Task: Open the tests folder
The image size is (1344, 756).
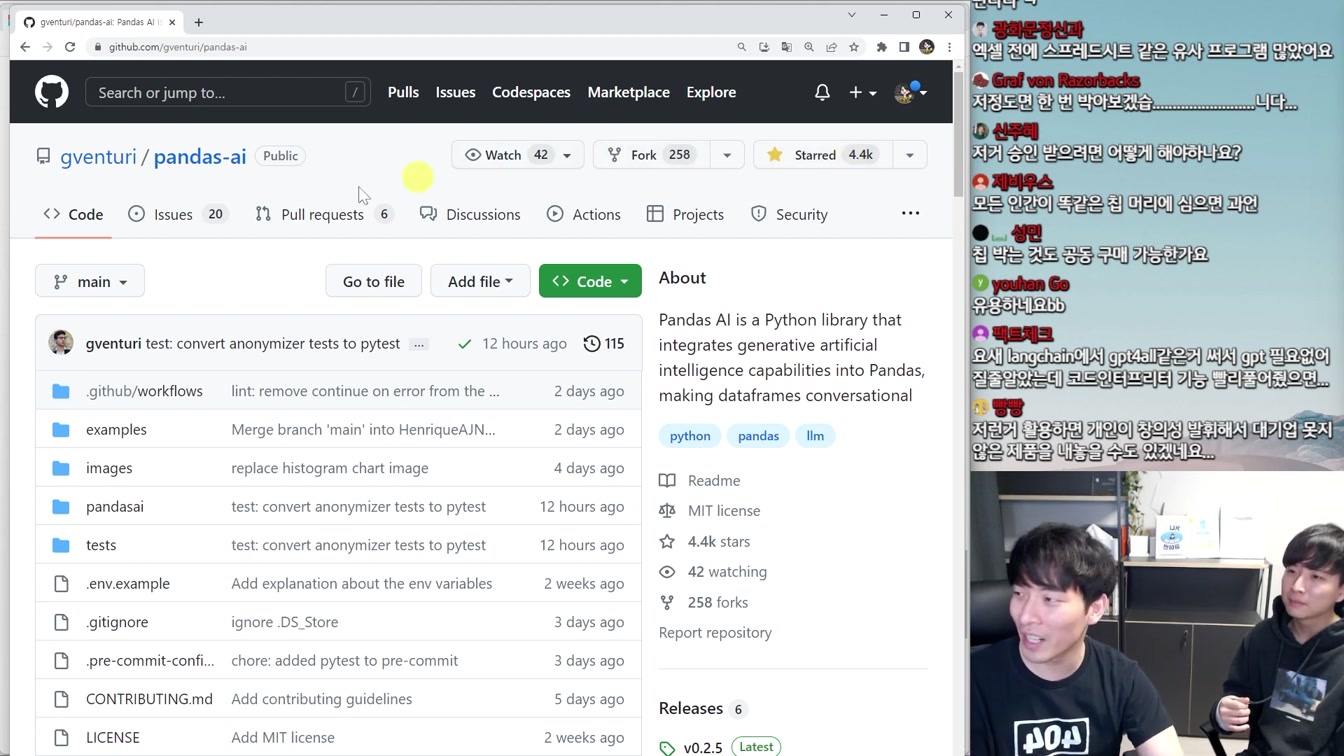Action: 101,545
